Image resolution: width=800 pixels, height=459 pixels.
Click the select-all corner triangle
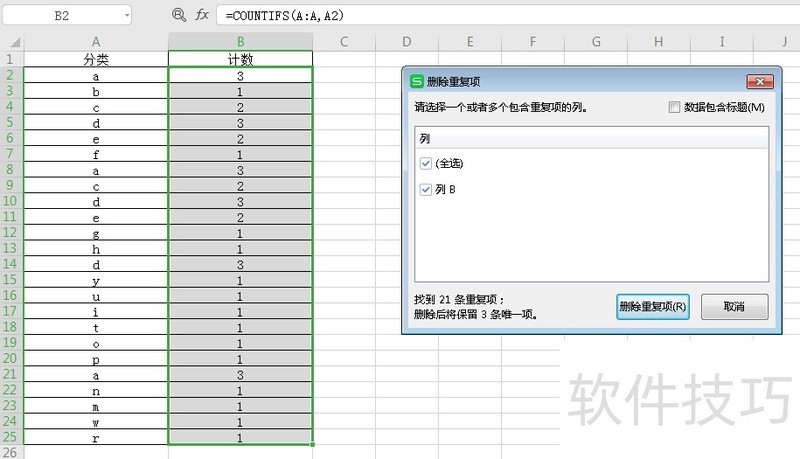[x=15, y=42]
